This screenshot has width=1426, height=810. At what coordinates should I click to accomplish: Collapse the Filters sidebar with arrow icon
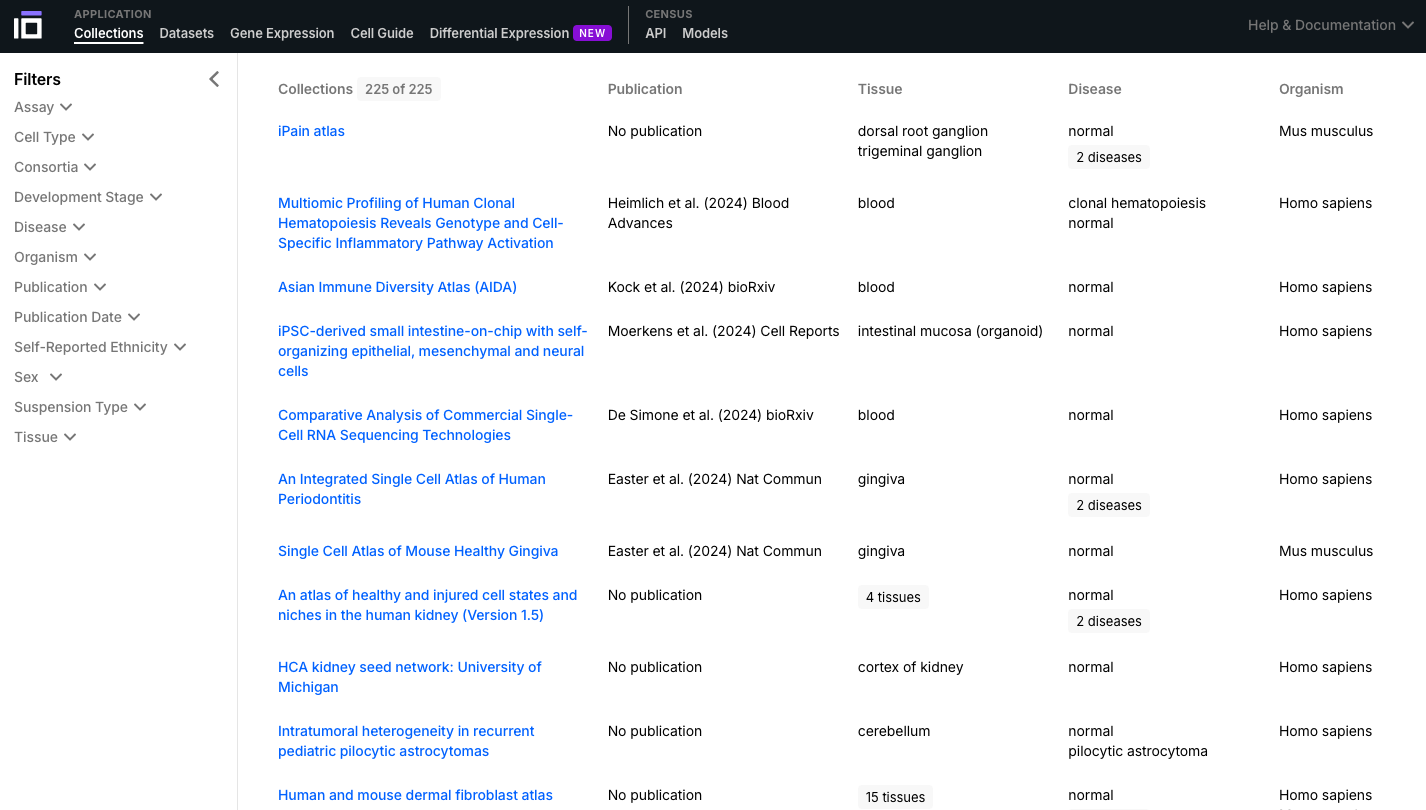tap(214, 79)
